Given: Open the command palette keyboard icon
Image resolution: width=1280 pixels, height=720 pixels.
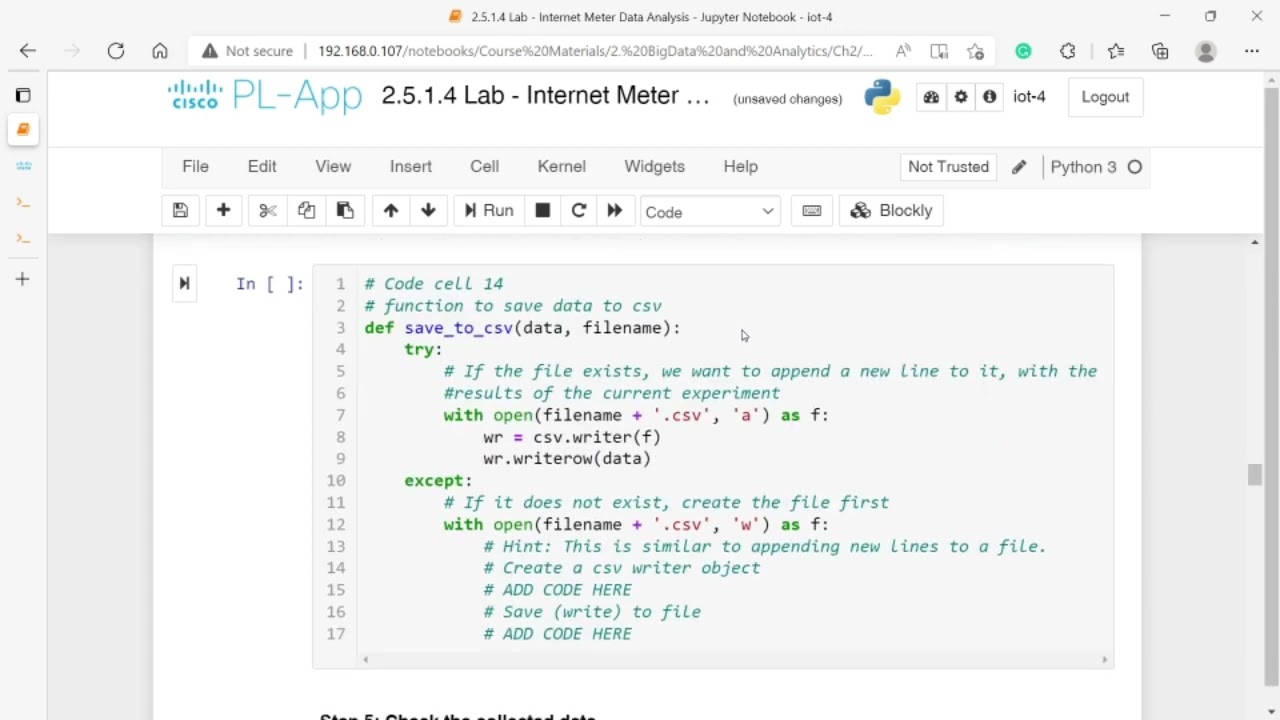Looking at the screenshot, I should coord(812,211).
